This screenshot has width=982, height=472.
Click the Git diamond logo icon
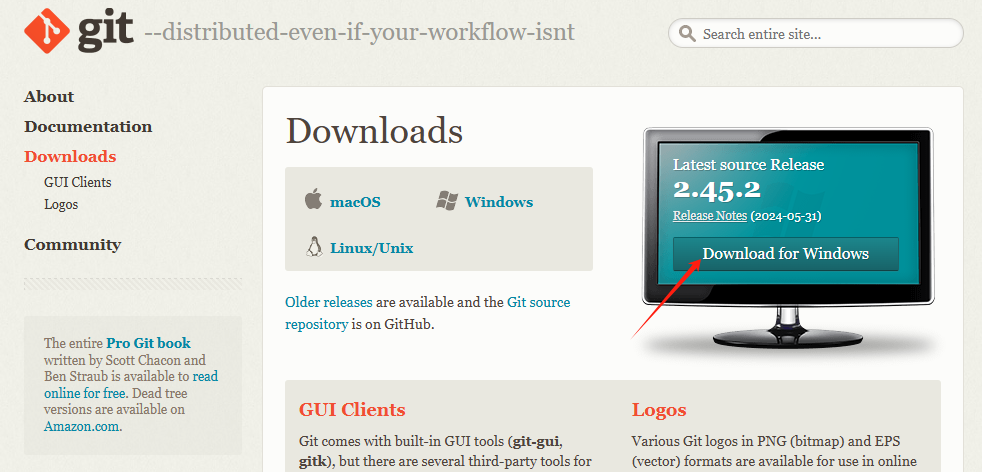(x=46, y=31)
